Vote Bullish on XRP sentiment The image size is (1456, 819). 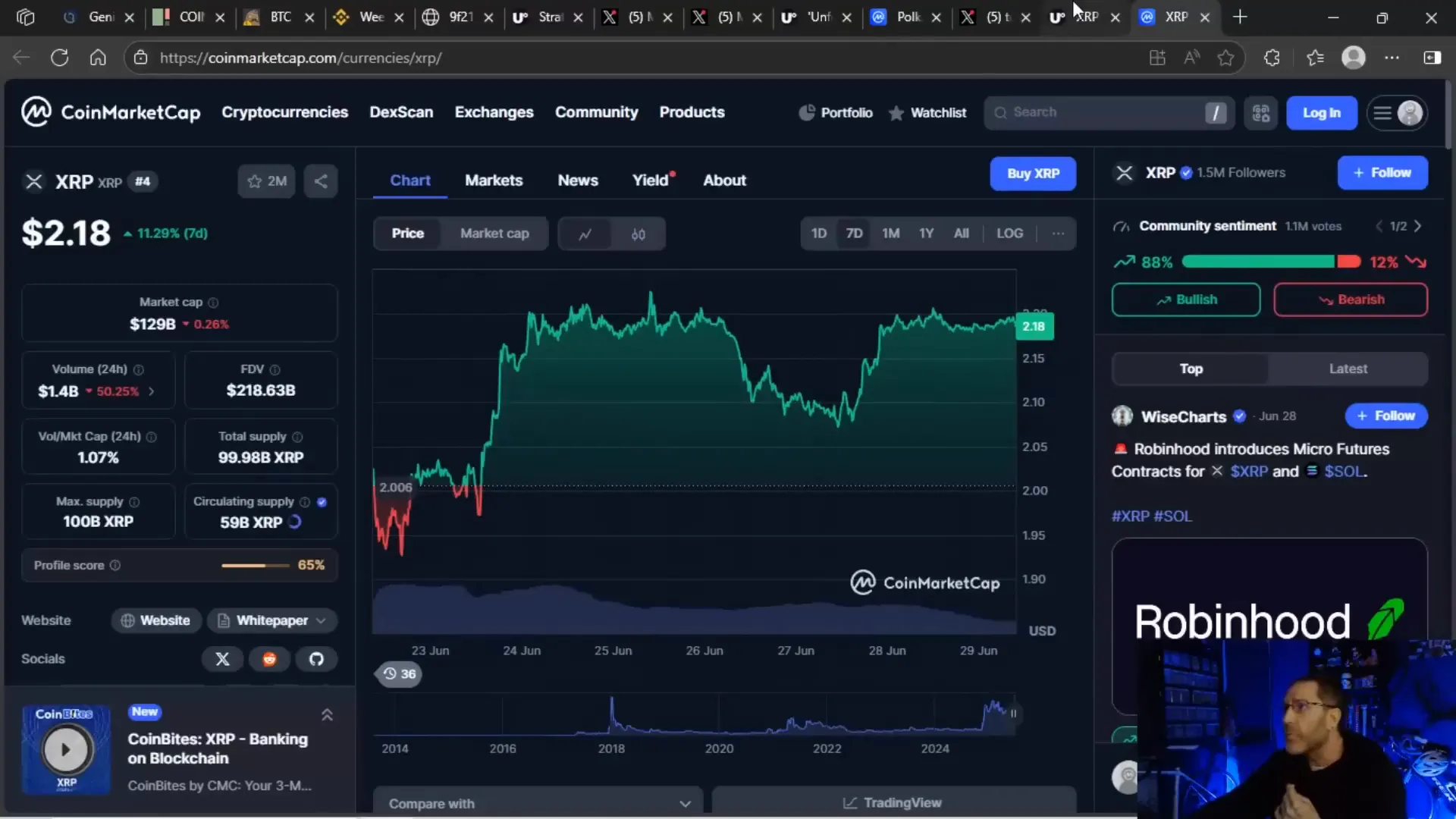pos(1186,300)
